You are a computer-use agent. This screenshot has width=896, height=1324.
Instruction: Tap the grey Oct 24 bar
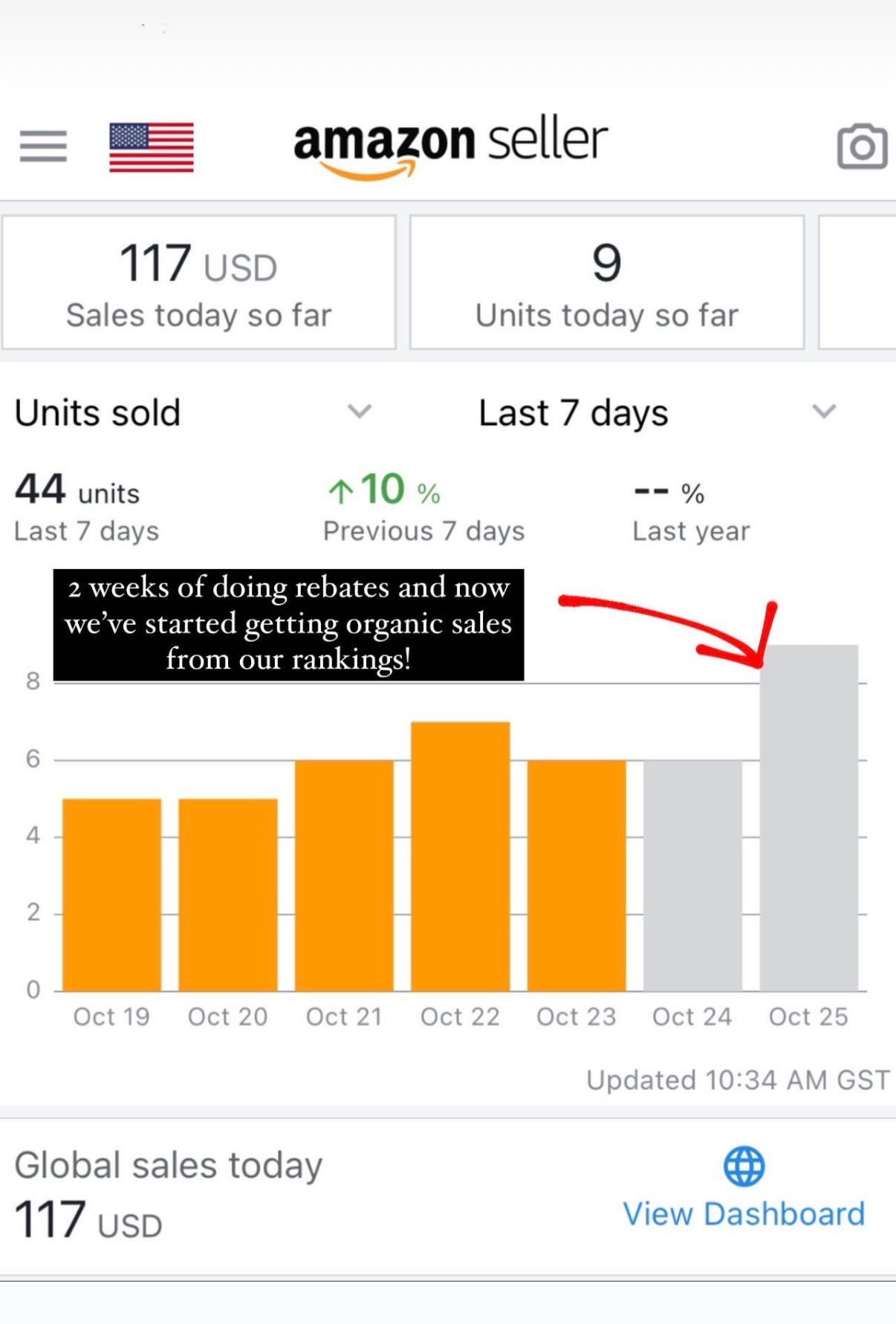692,875
